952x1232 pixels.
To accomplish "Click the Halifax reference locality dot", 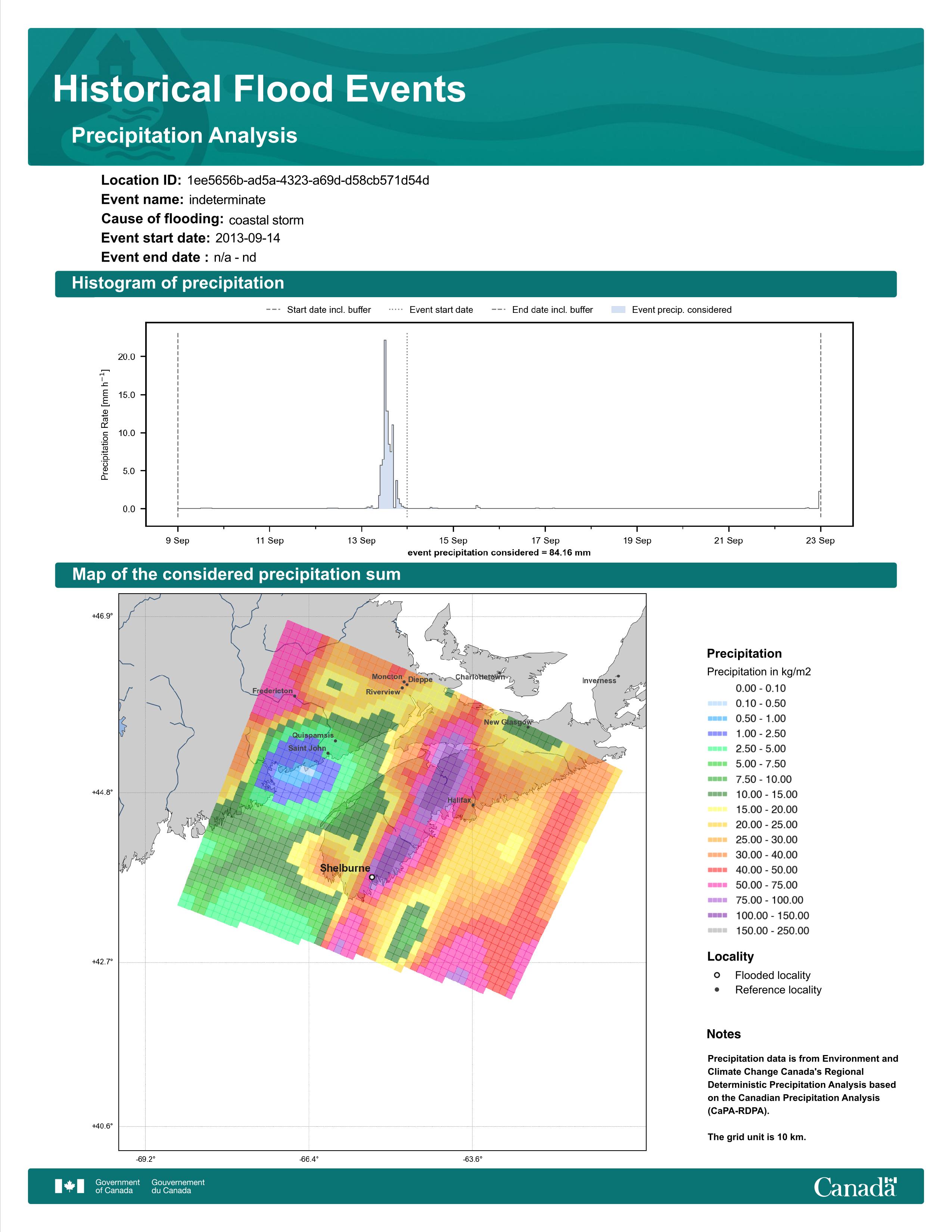I will pyautogui.click(x=473, y=806).
